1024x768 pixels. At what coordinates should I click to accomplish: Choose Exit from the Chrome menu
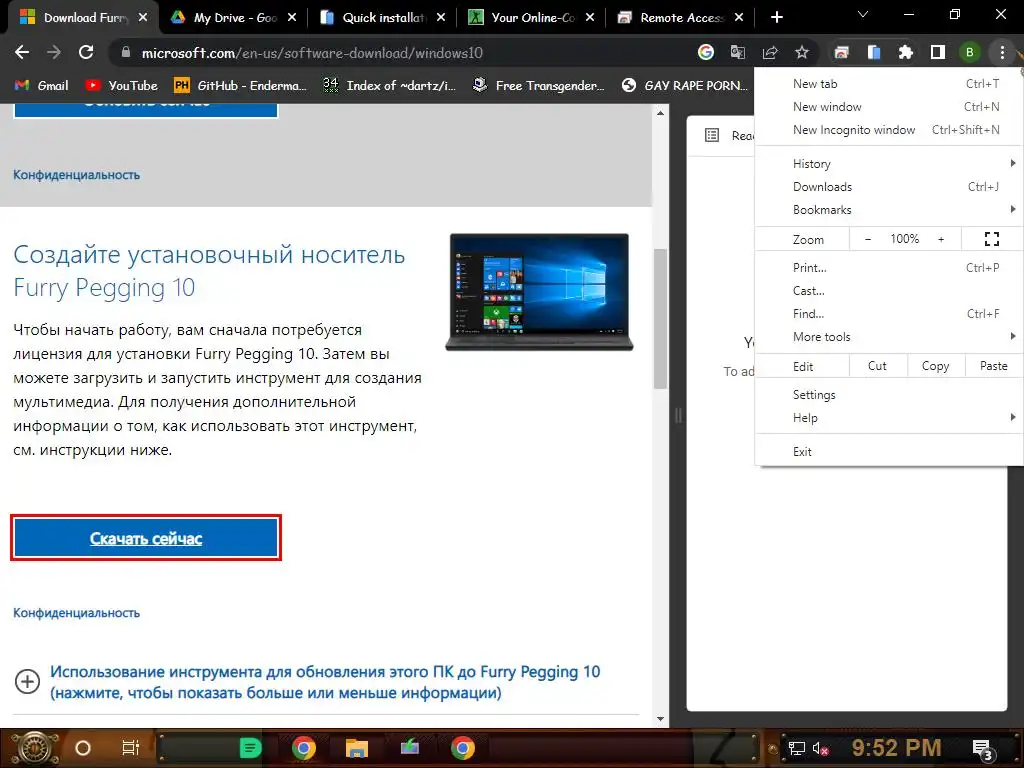point(889,452)
